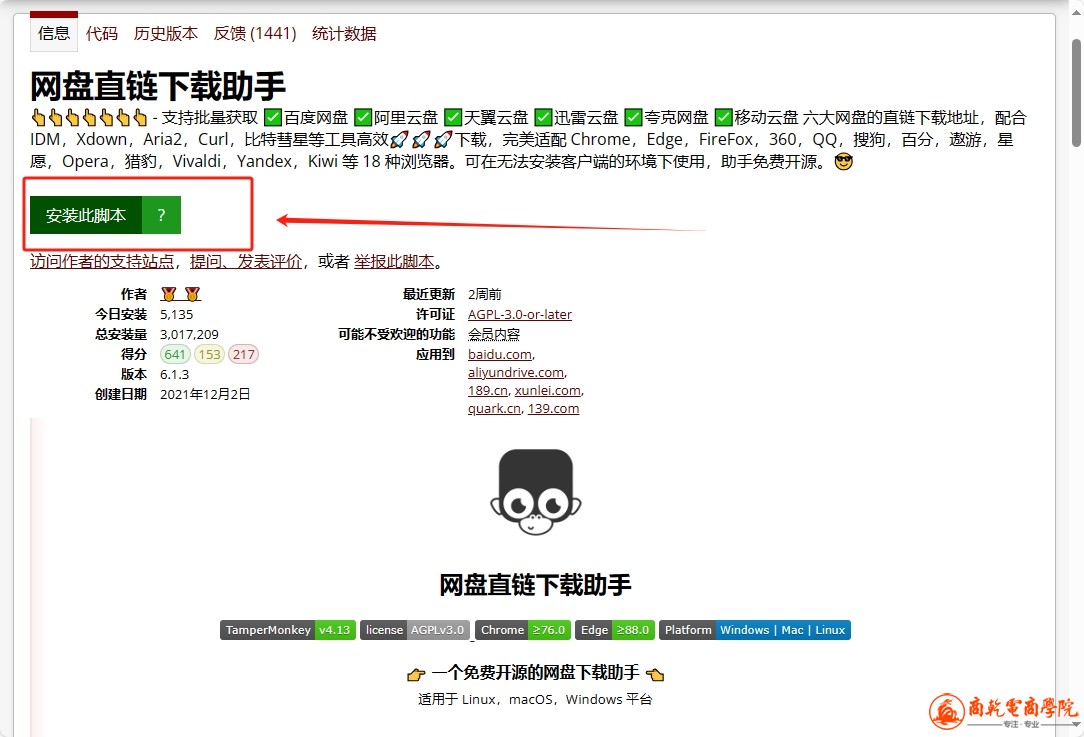This screenshot has height=737, width=1084.
Task: Click the 适用于 Linux，macOS，Windows 平台 line
Action: [x=535, y=700]
